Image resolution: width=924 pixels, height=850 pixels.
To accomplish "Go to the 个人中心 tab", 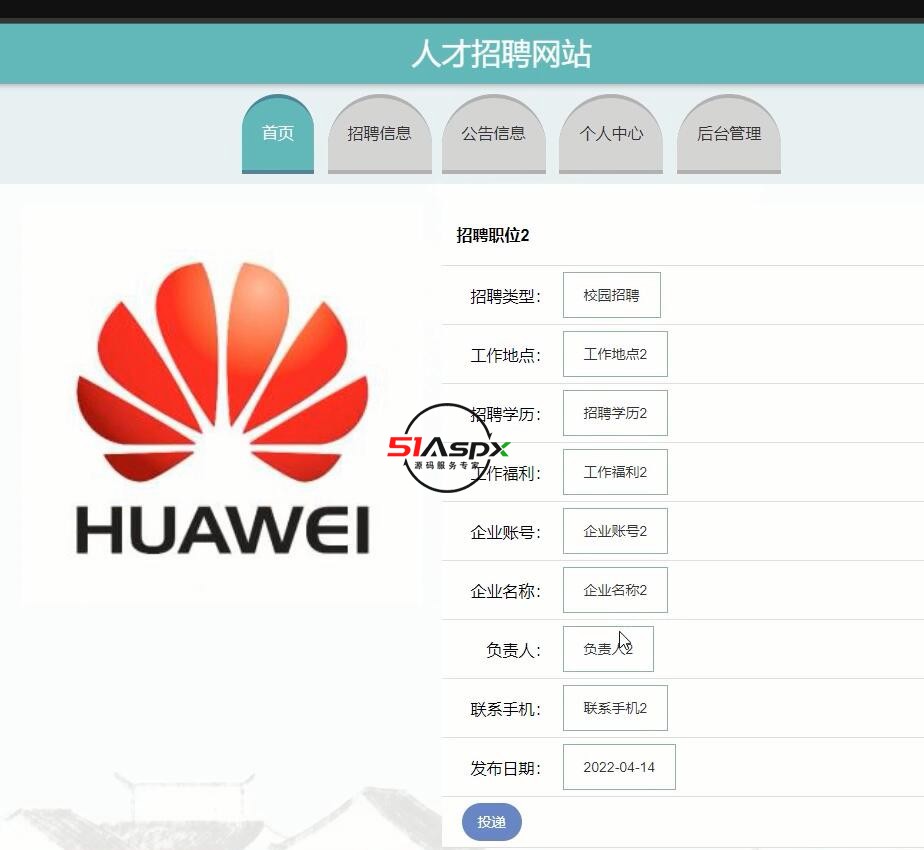I will point(610,134).
